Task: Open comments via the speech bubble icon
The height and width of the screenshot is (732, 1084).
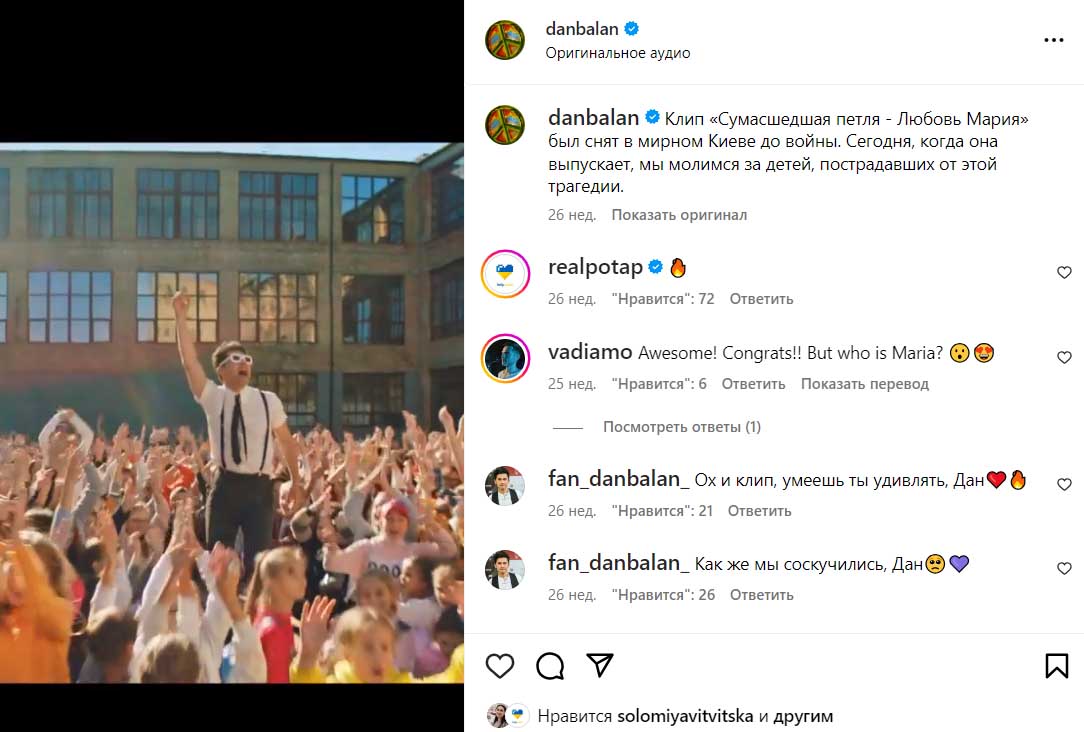Action: (549, 666)
